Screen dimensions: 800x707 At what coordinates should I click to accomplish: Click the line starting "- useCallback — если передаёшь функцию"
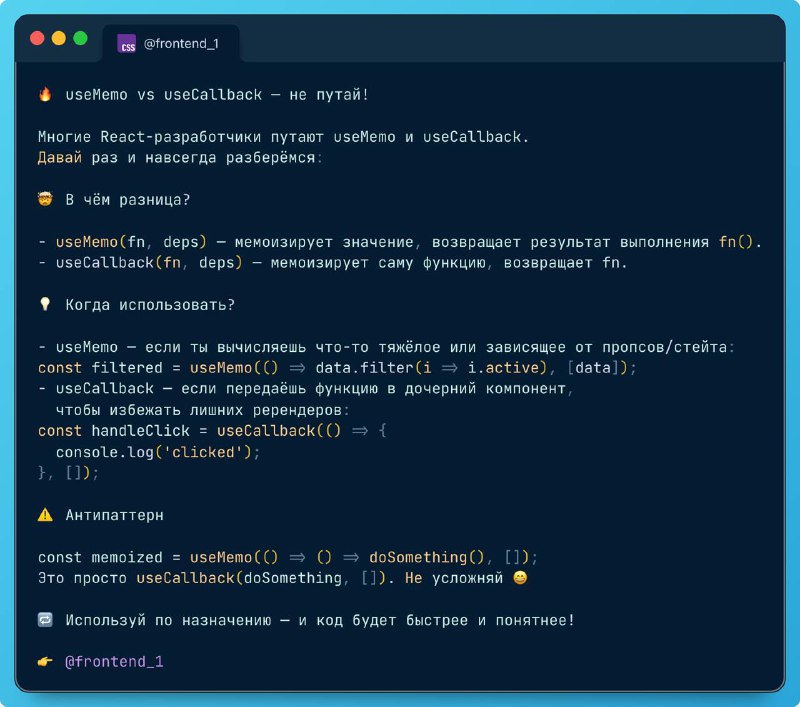click(x=306, y=389)
